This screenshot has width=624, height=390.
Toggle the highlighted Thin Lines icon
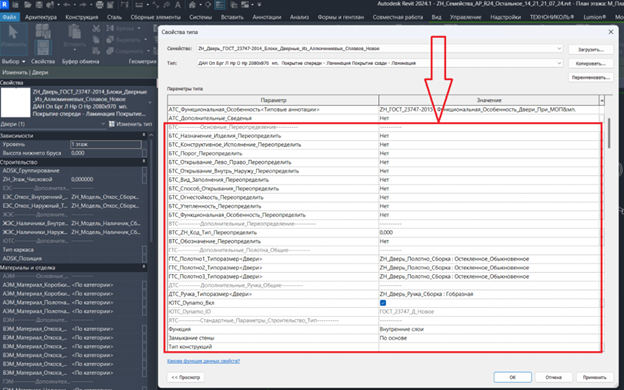[x=219, y=5]
